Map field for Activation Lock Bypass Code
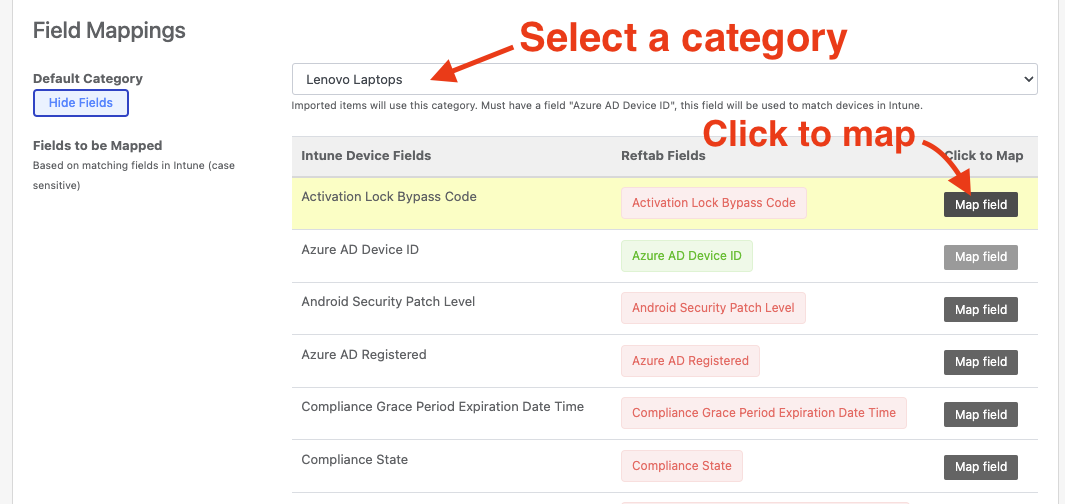1065x504 pixels. (x=981, y=204)
